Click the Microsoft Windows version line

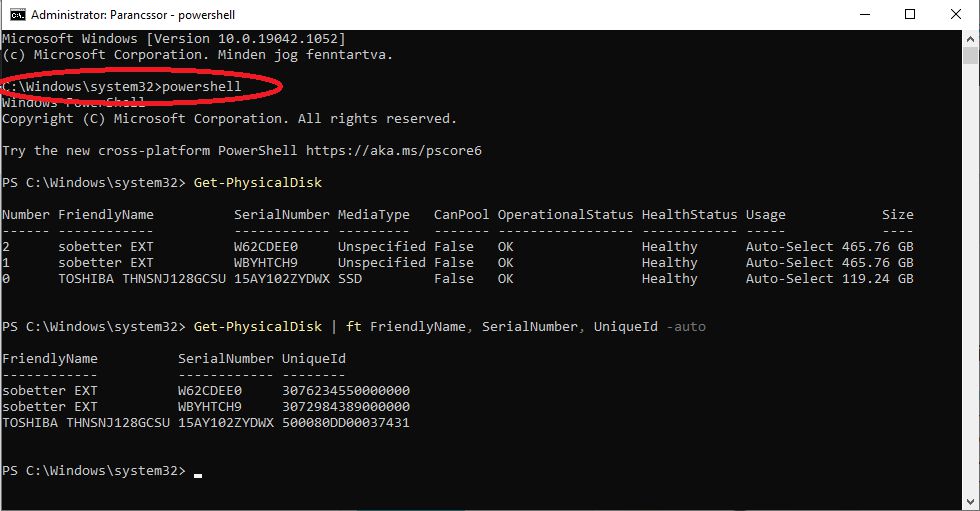pyautogui.click(x=173, y=39)
